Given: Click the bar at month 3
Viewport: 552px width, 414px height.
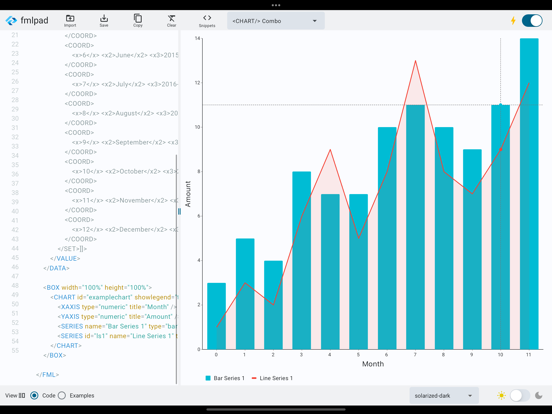Looking at the screenshot, I should [x=301, y=260].
